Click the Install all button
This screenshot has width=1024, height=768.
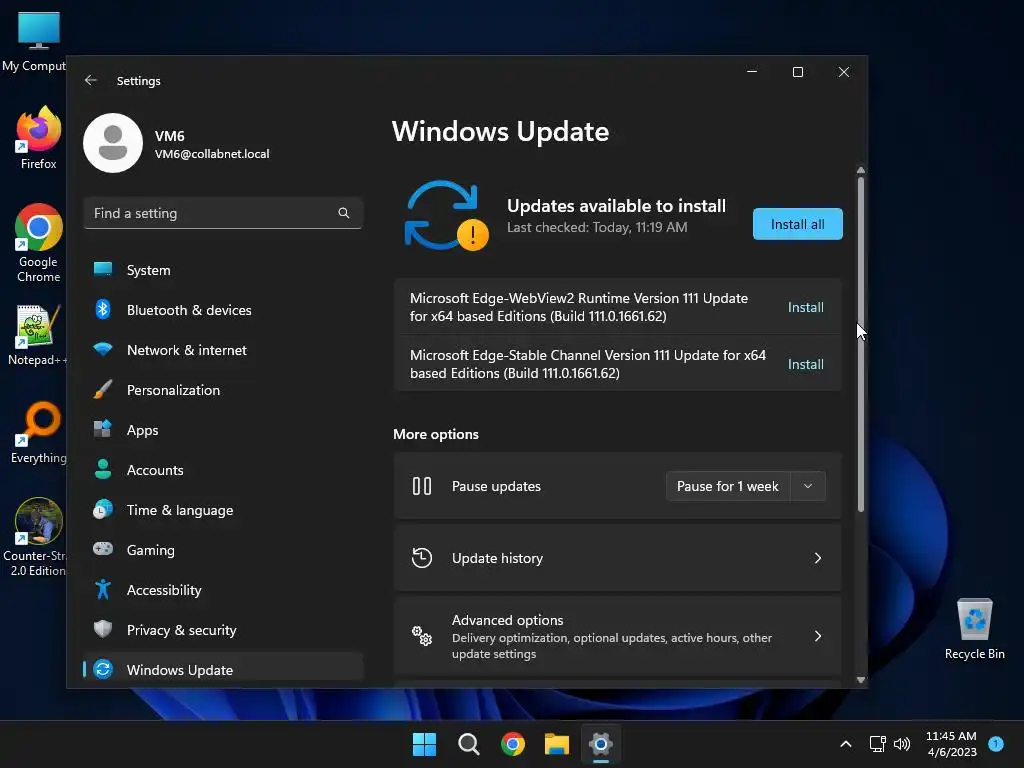coord(797,224)
